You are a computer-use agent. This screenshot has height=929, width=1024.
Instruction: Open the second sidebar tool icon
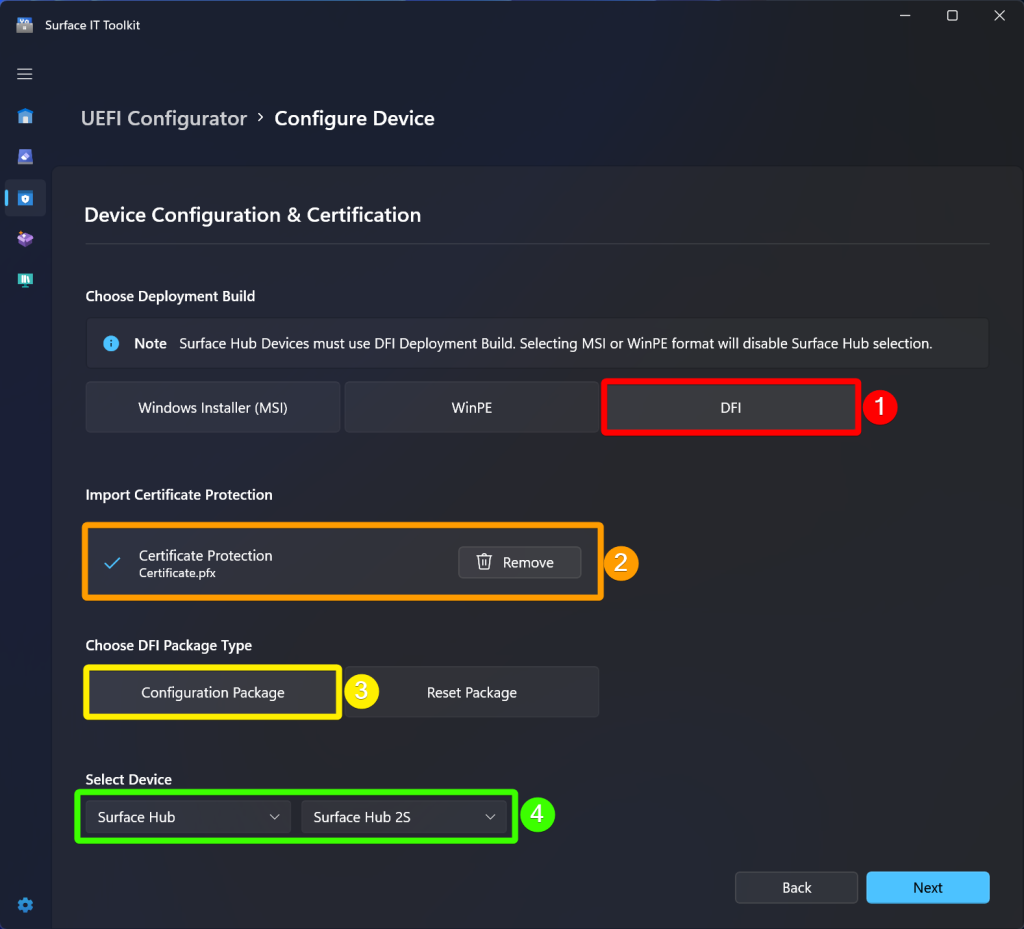tap(25, 157)
